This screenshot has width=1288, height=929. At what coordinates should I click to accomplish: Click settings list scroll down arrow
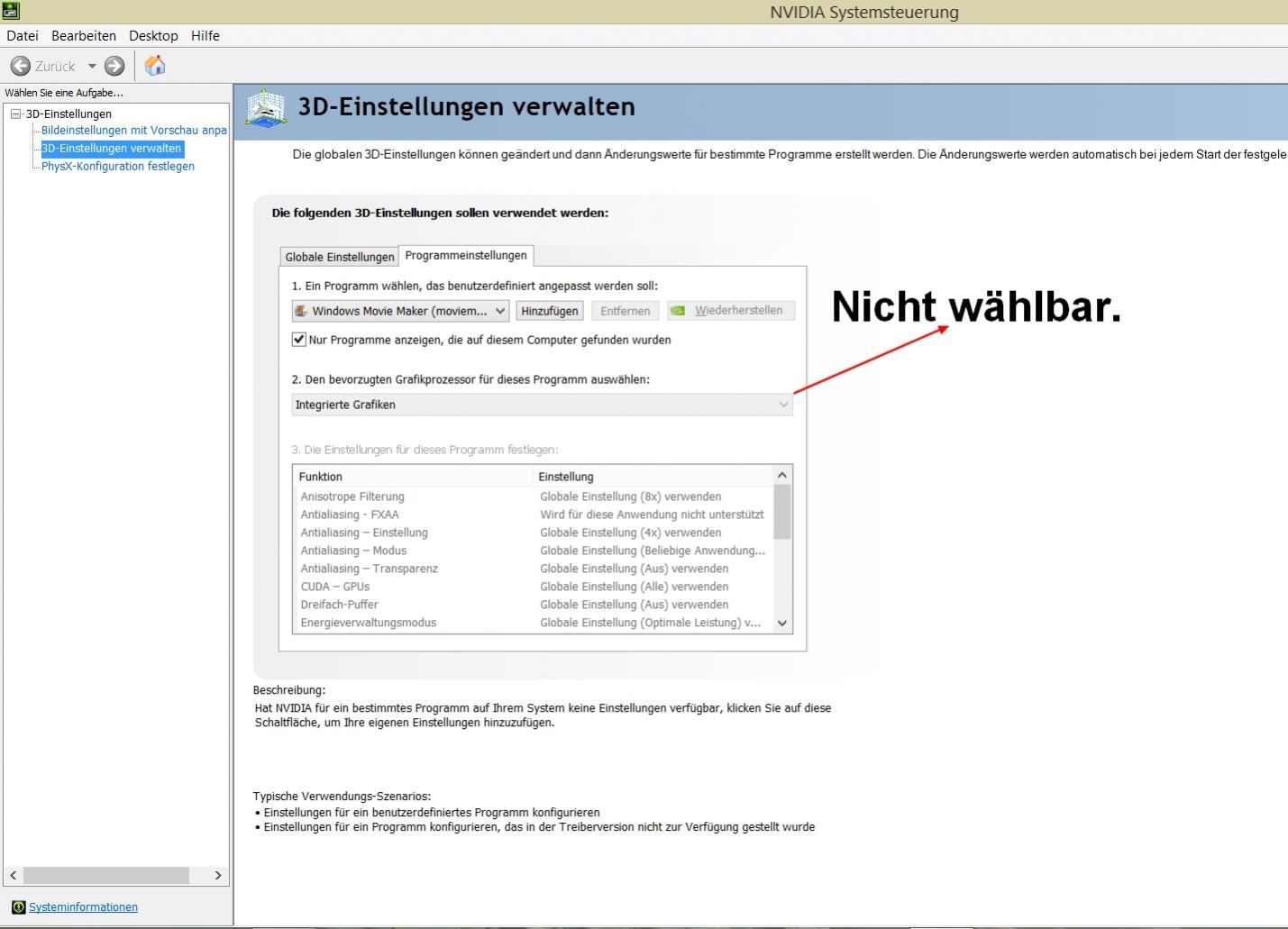tap(782, 623)
